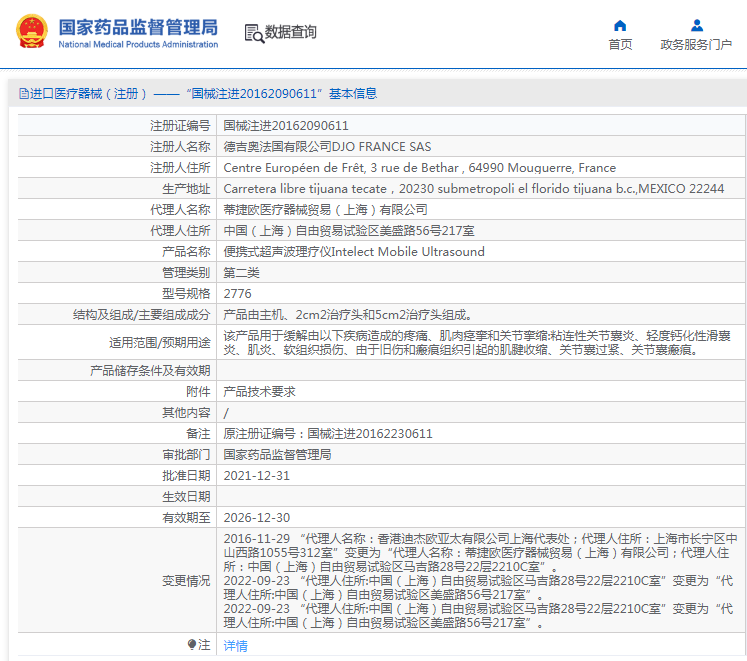This screenshot has width=747, height=661.
Task: Click the document icon before 进口医疗器械
Action: coord(23,93)
